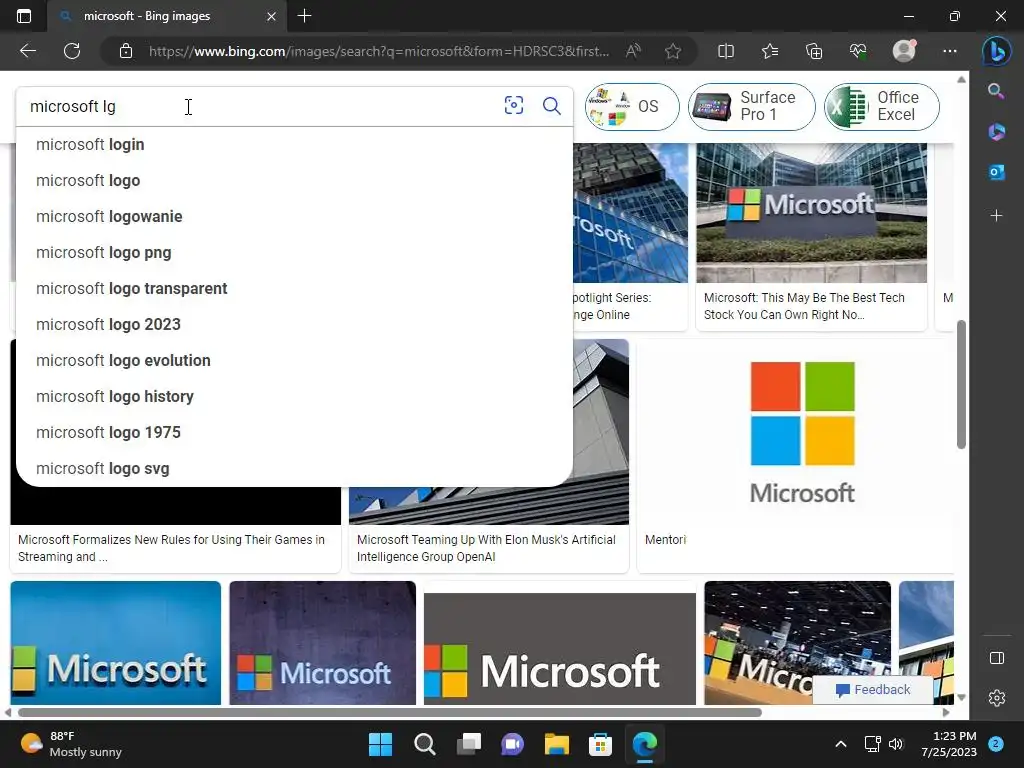
Task: Close the microsoft - Bing images tab
Action: point(271,16)
